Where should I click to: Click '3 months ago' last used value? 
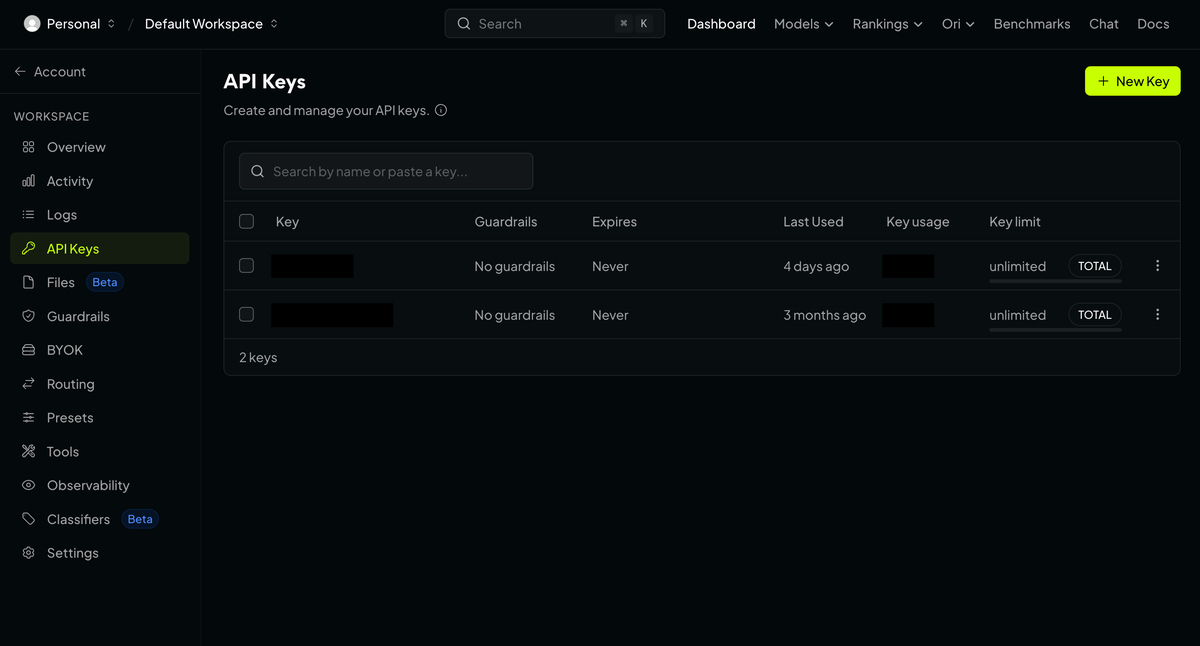pos(825,315)
